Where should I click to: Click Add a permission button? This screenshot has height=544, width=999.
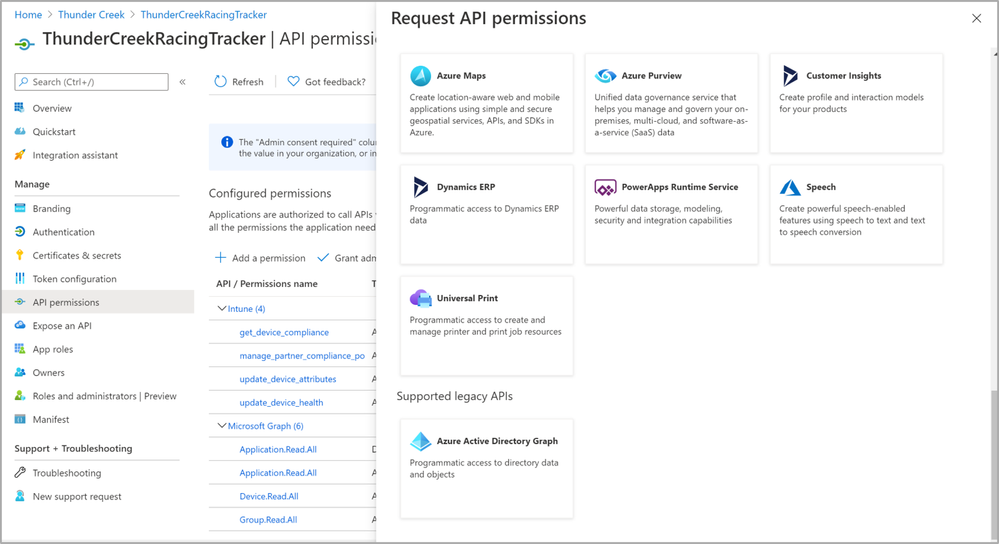point(260,258)
